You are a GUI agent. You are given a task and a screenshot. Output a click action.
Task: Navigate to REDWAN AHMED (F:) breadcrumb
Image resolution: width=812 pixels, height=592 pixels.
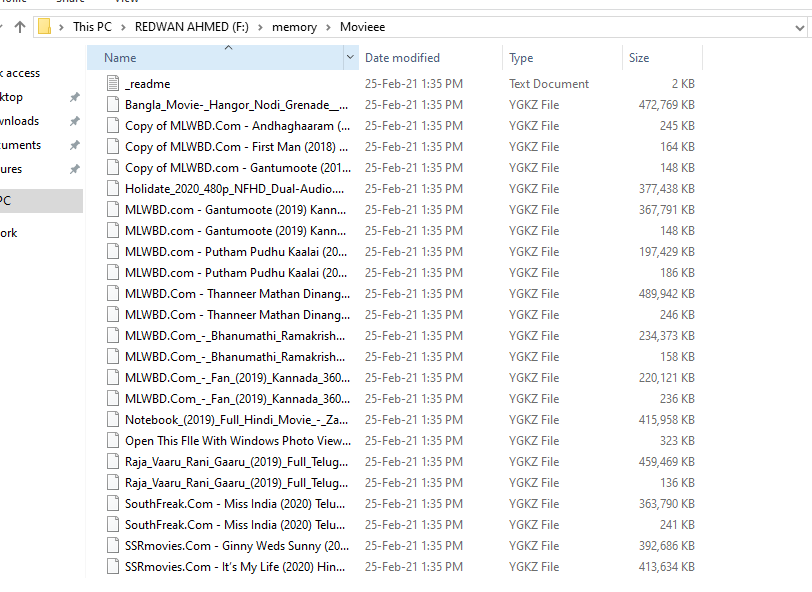pyautogui.click(x=192, y=27)
